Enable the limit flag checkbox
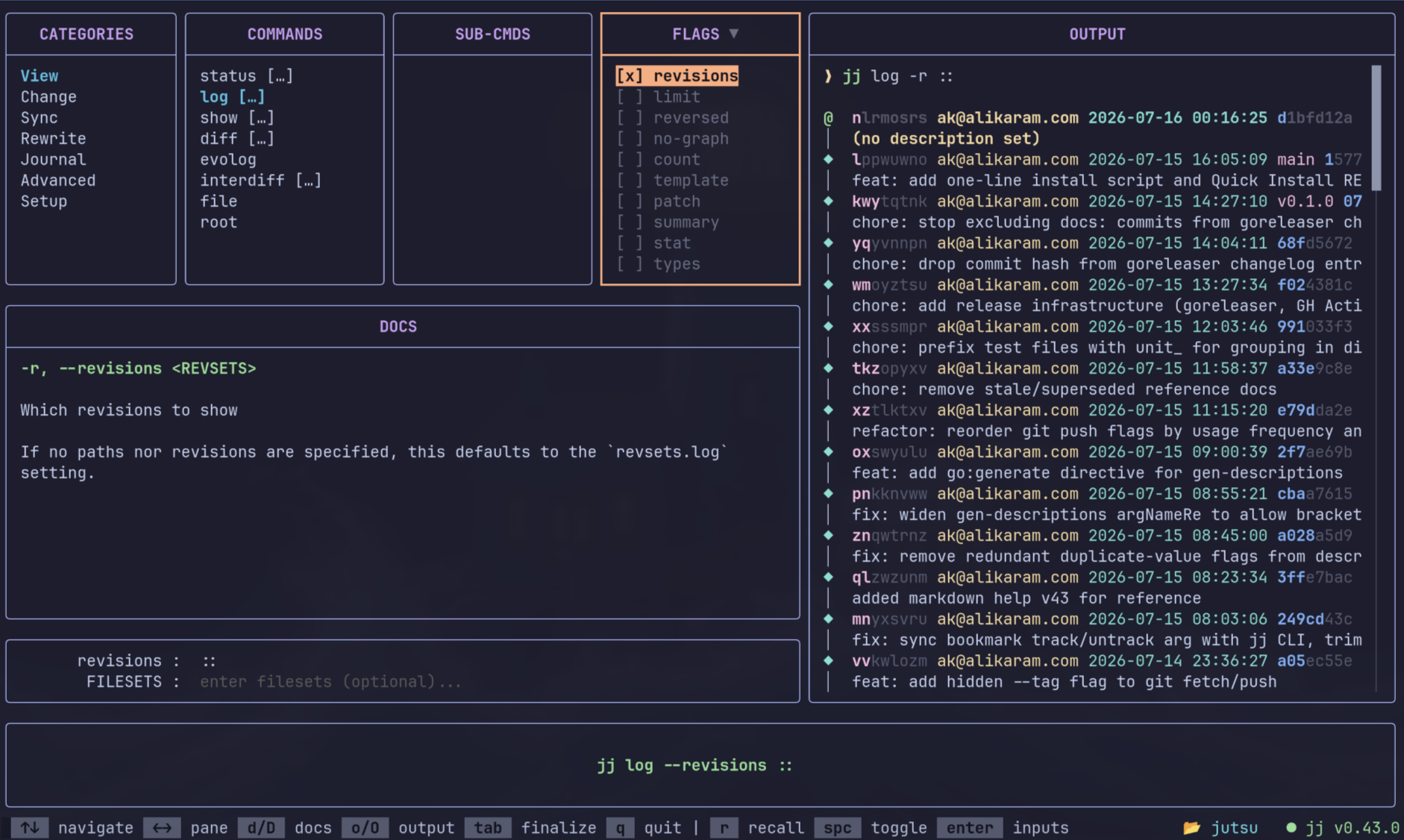 [630, 97]
